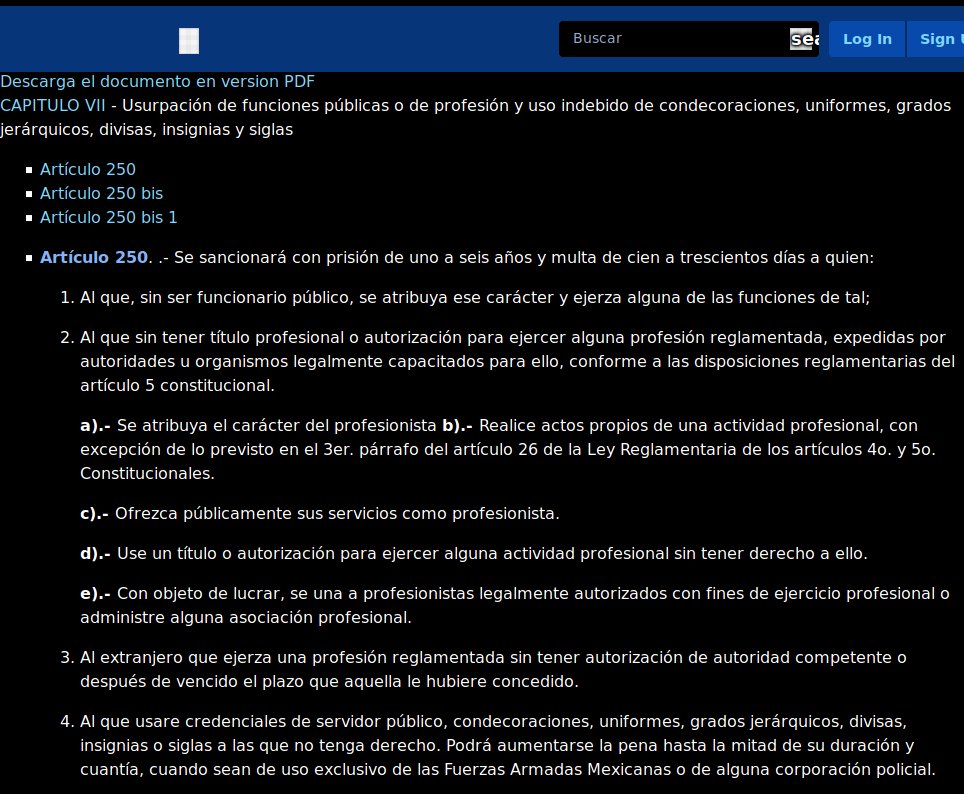Jump to Artículo 250 bis link
The width and height of the screenshot is (964, 794).
(x=101, y=193)
